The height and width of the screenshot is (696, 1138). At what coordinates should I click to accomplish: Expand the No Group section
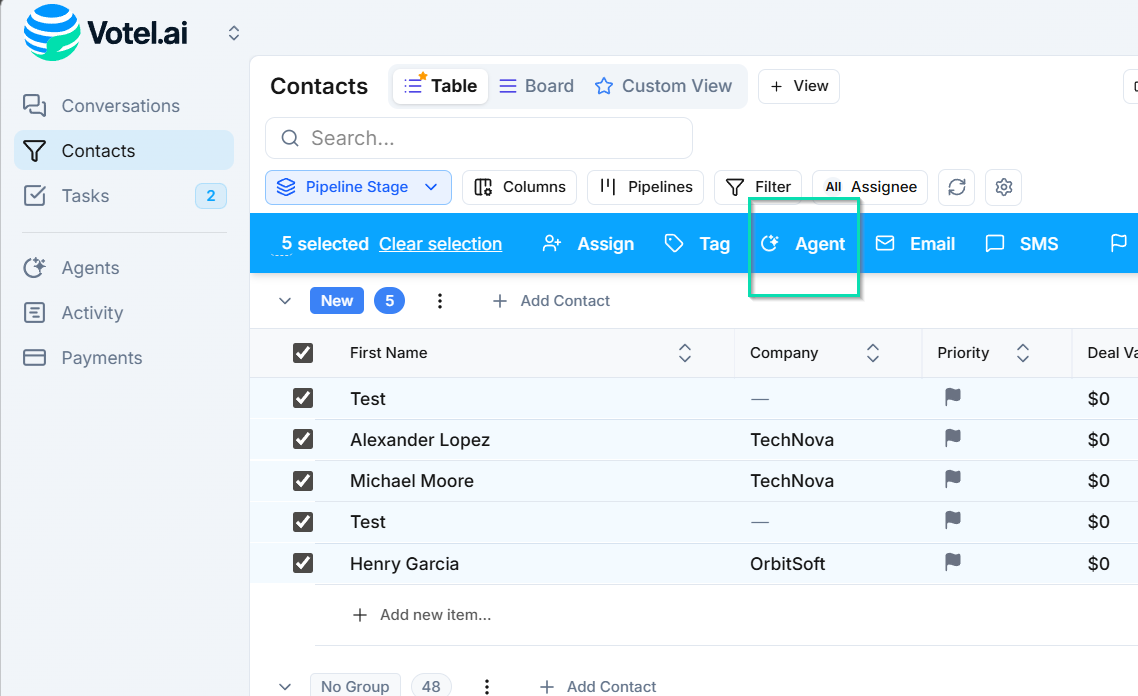[285, 686]
